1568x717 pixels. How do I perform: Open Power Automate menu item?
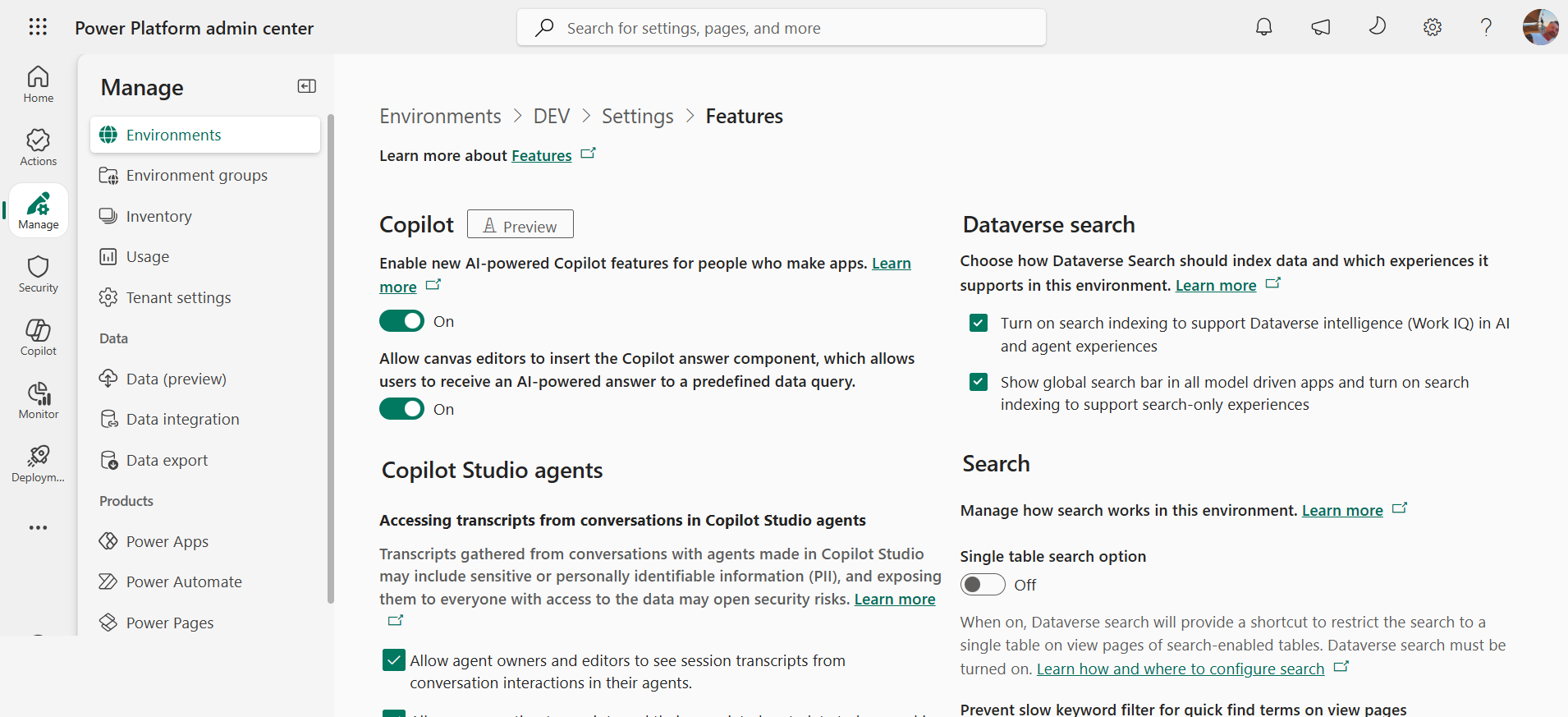pyautogui.click(x=205, y=581)
